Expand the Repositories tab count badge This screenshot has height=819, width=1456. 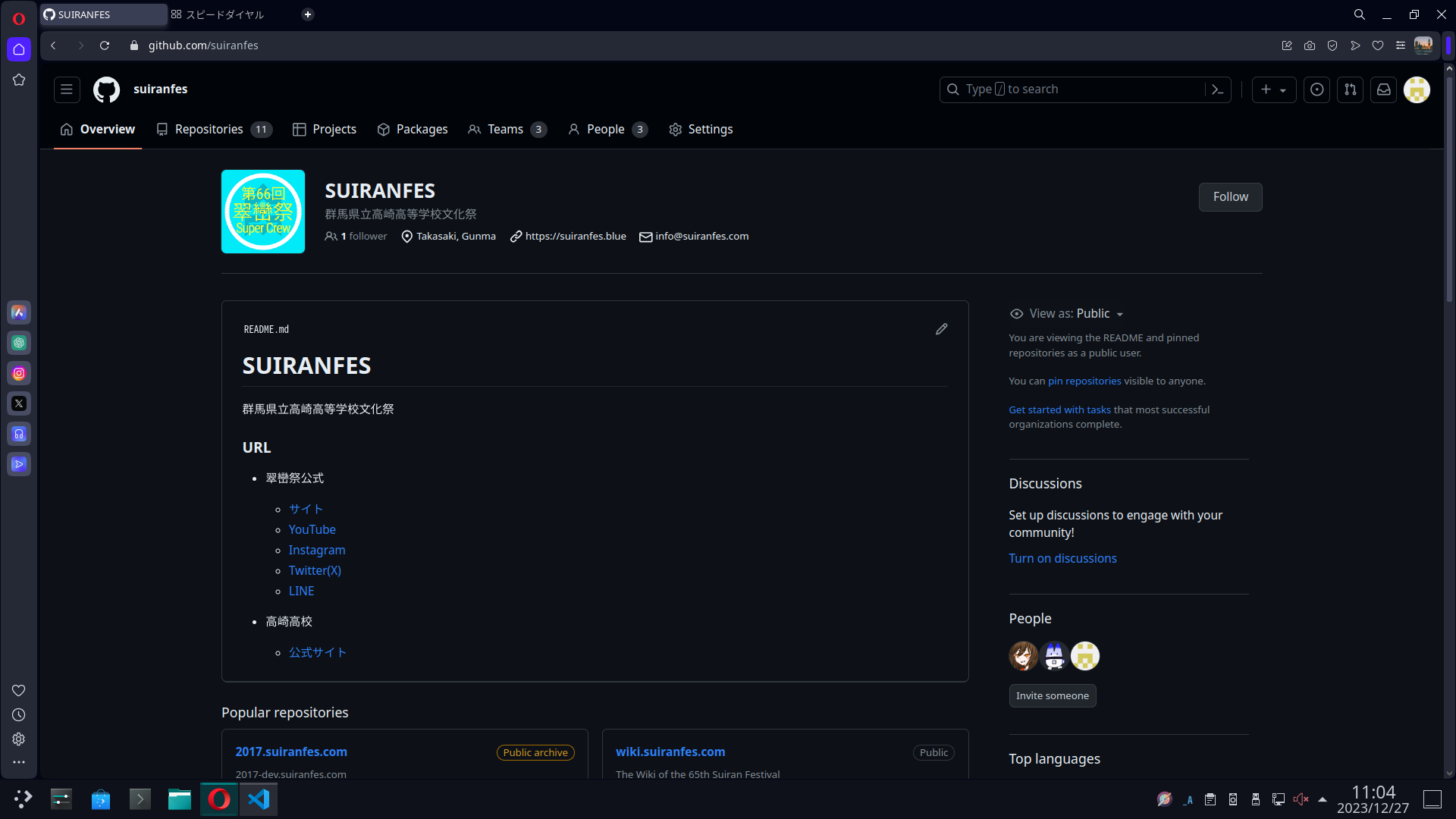click(x=261, y=129)
